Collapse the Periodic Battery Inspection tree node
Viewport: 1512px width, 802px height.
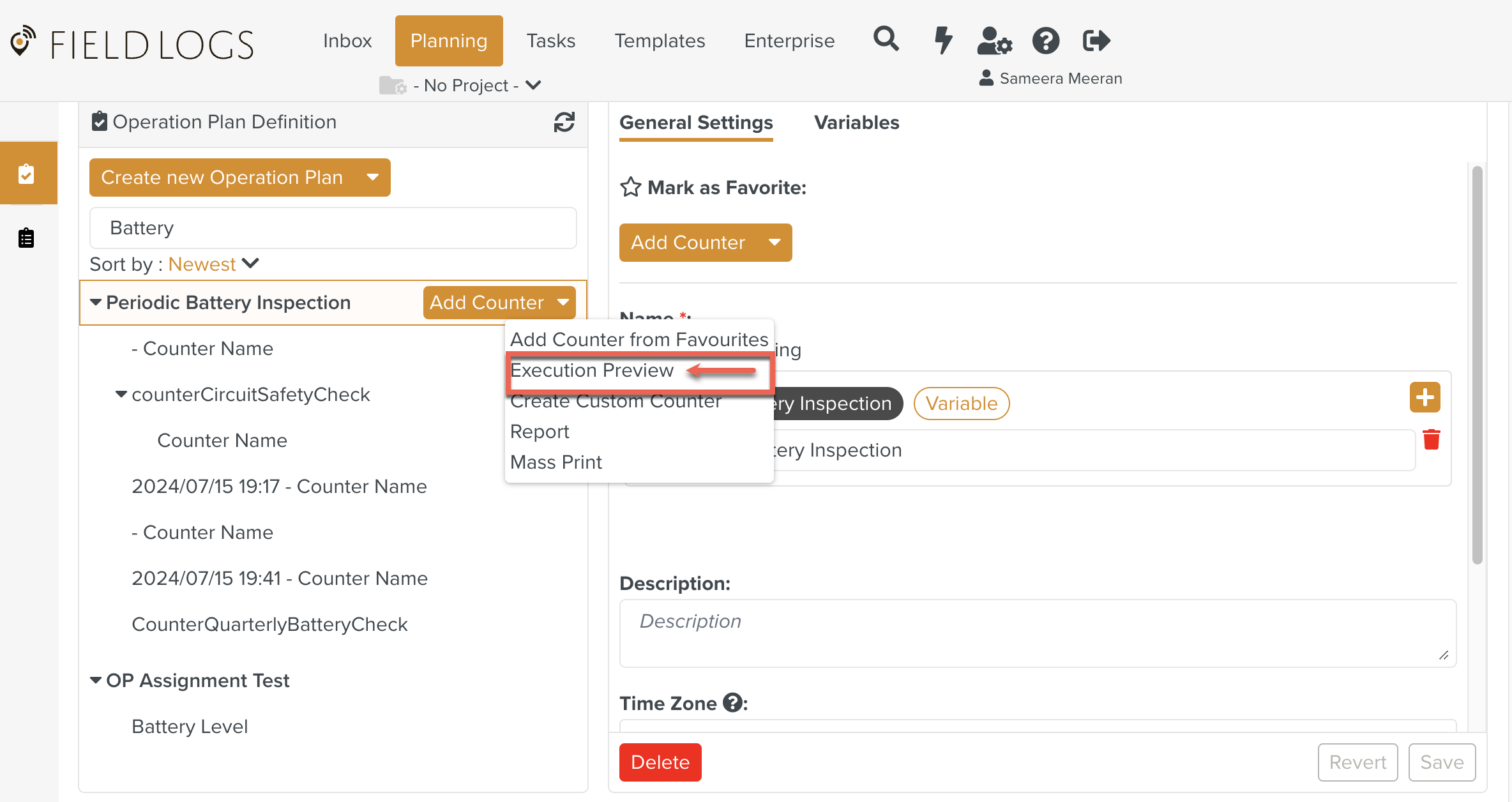point(96,302)
